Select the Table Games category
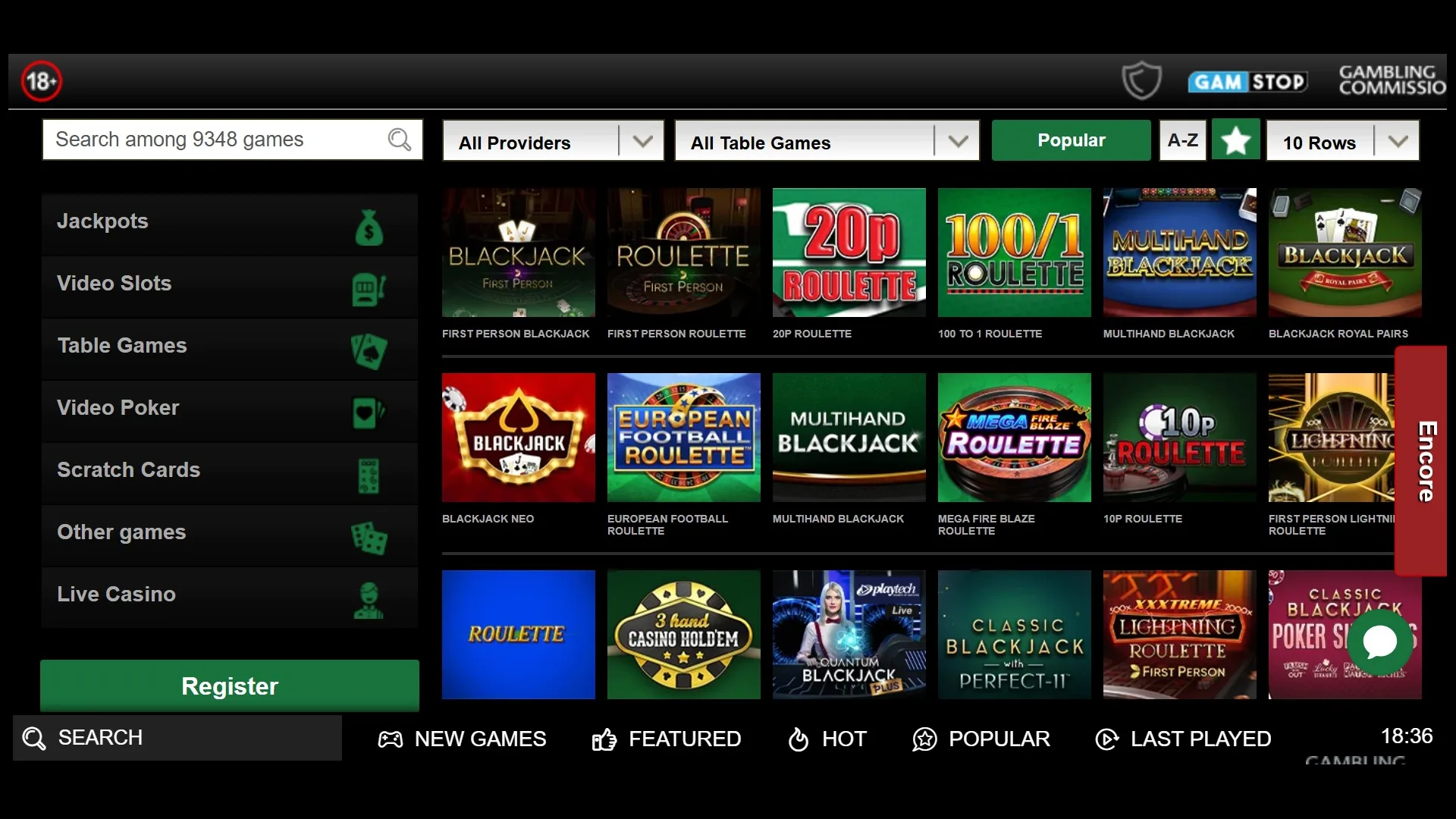Screen dimensions: 1456x819 coord(230,349)
